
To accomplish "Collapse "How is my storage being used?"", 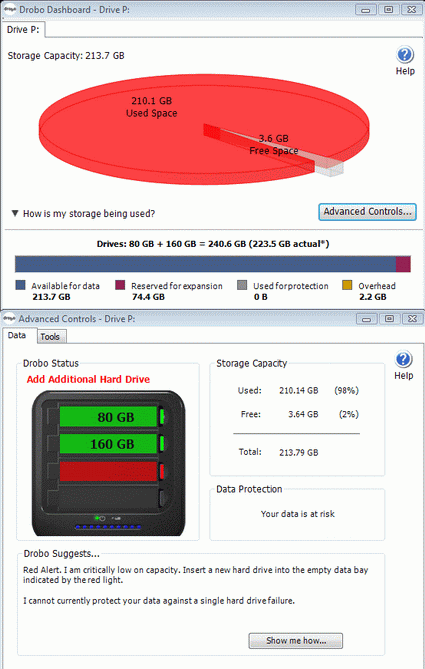I will tap(15, 213).
